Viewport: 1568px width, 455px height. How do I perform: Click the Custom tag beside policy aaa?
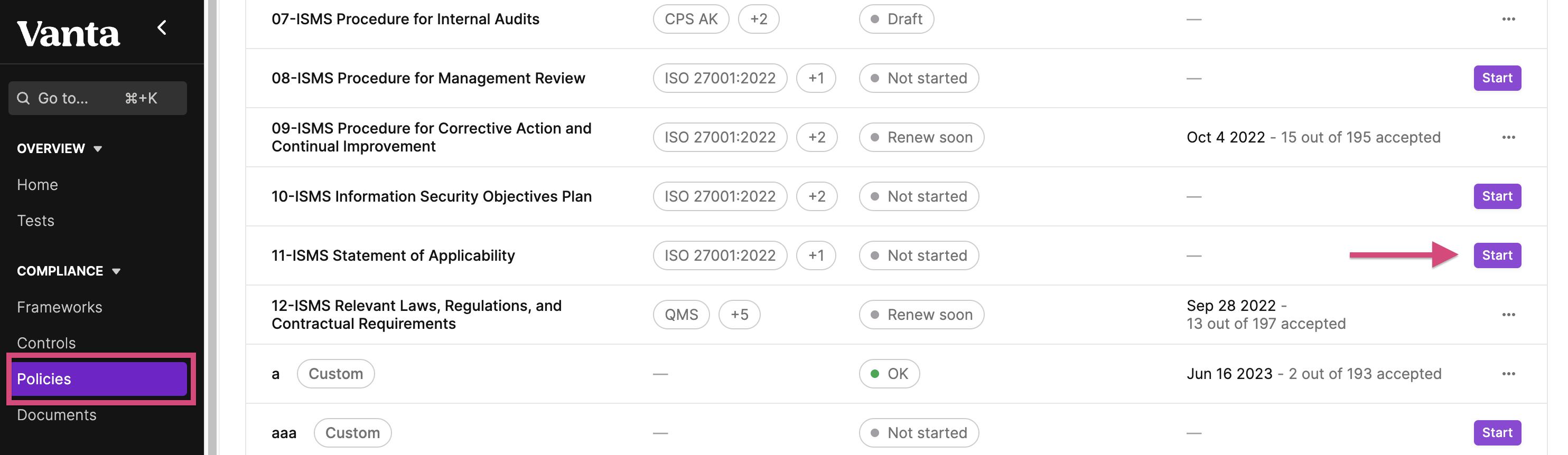[x=352, y=432]
